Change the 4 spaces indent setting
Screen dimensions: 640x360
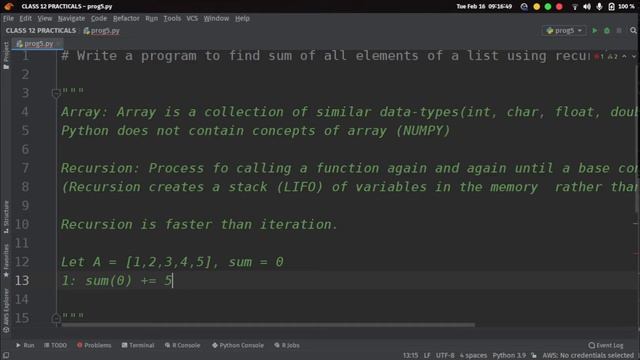click(473, 356)
